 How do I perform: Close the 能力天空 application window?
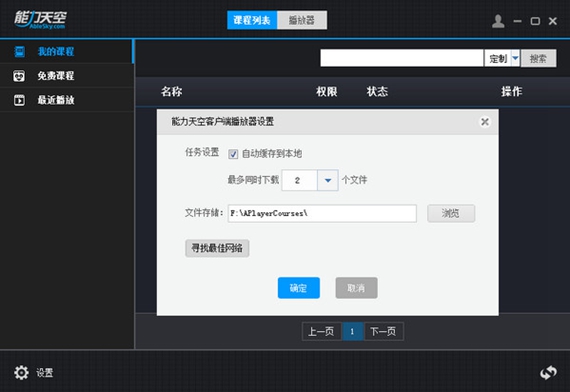553,21
